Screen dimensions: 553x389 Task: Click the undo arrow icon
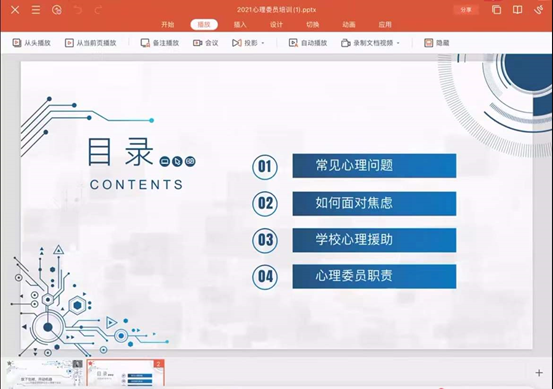point(77,10)
